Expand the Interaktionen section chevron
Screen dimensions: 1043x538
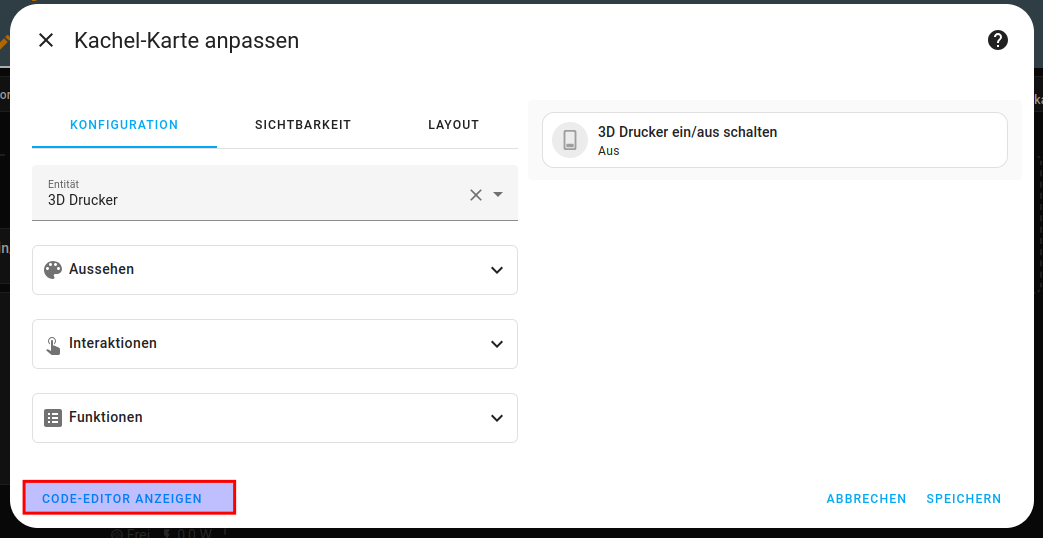point(497,344)
